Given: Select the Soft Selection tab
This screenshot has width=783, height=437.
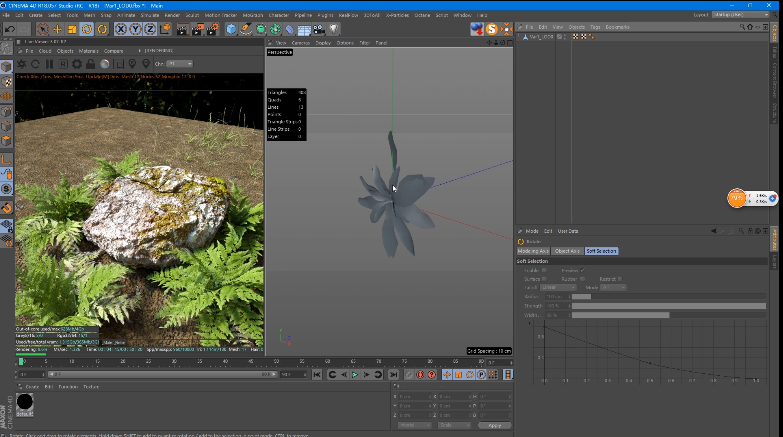Looking at the screenshot, I should click(x=601, y=251).
